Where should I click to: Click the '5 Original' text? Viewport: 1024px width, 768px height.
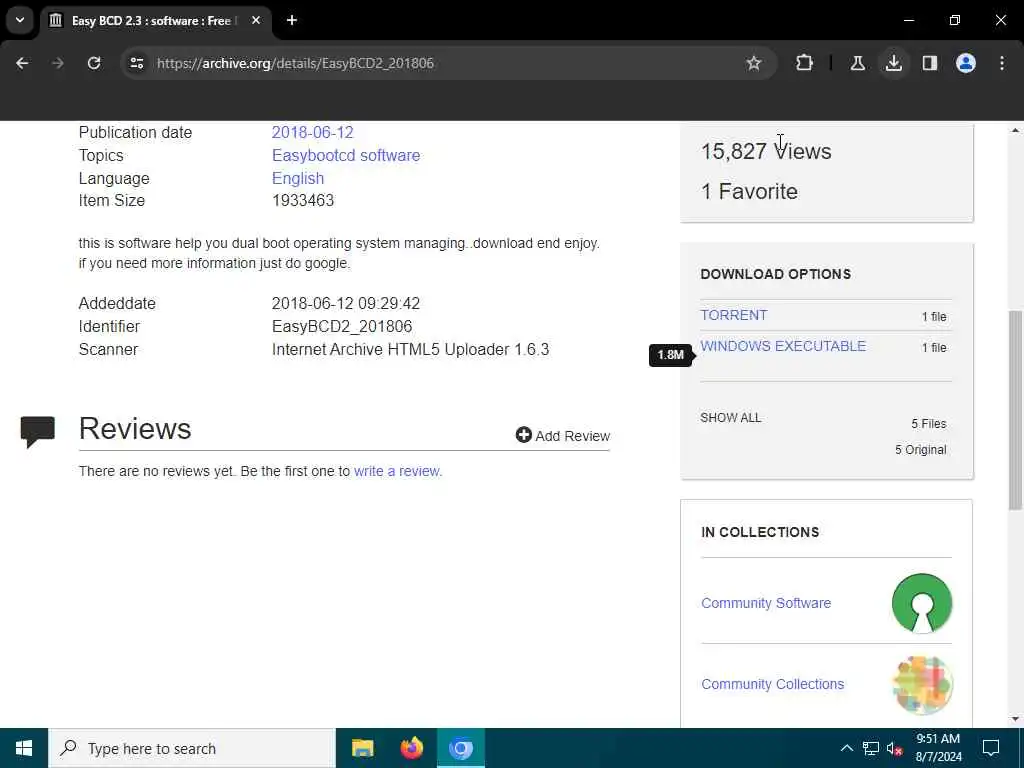click(920, 450)
